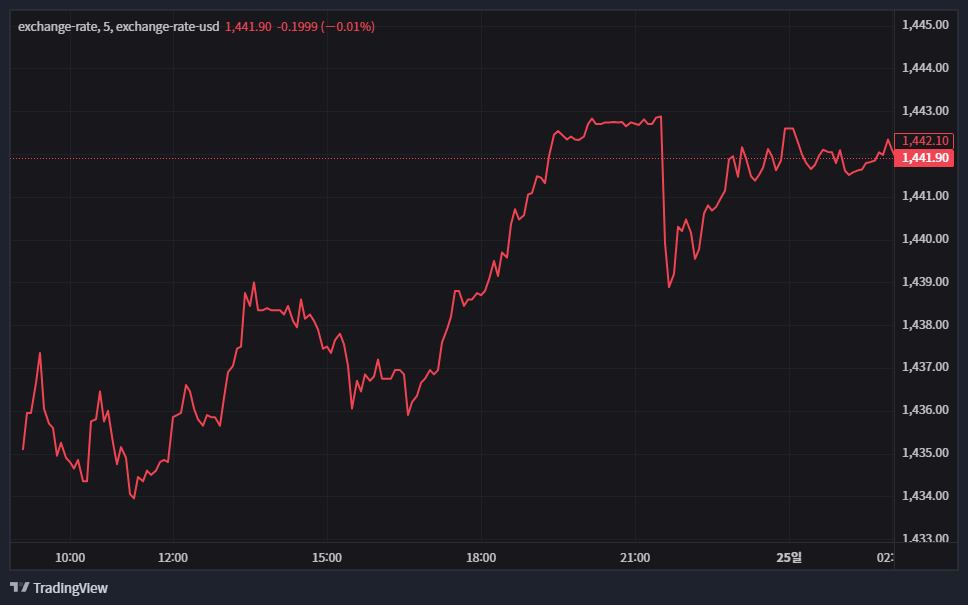Select the 21:00 time axis label
Screen dimensions: 968x605
click(x=635, y=557)
